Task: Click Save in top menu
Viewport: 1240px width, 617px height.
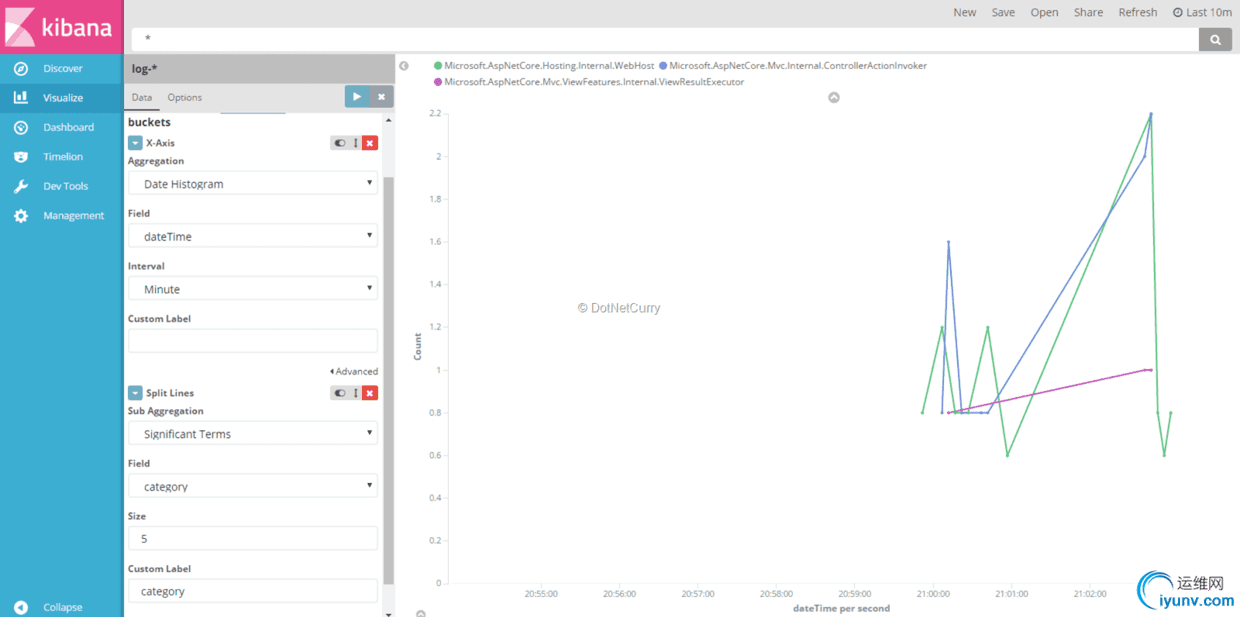Action: click(1003, 12)
